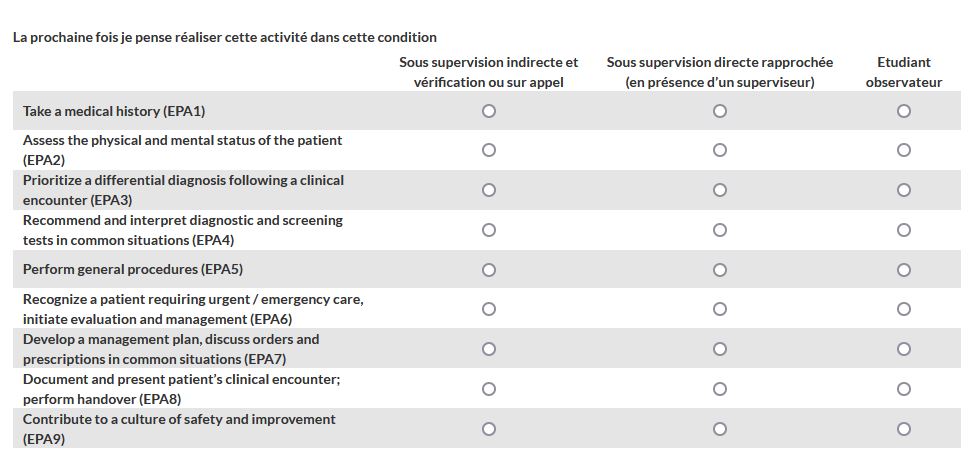Choose direct supervision for EPA4 diagnostic tests

tap(720, 230)
